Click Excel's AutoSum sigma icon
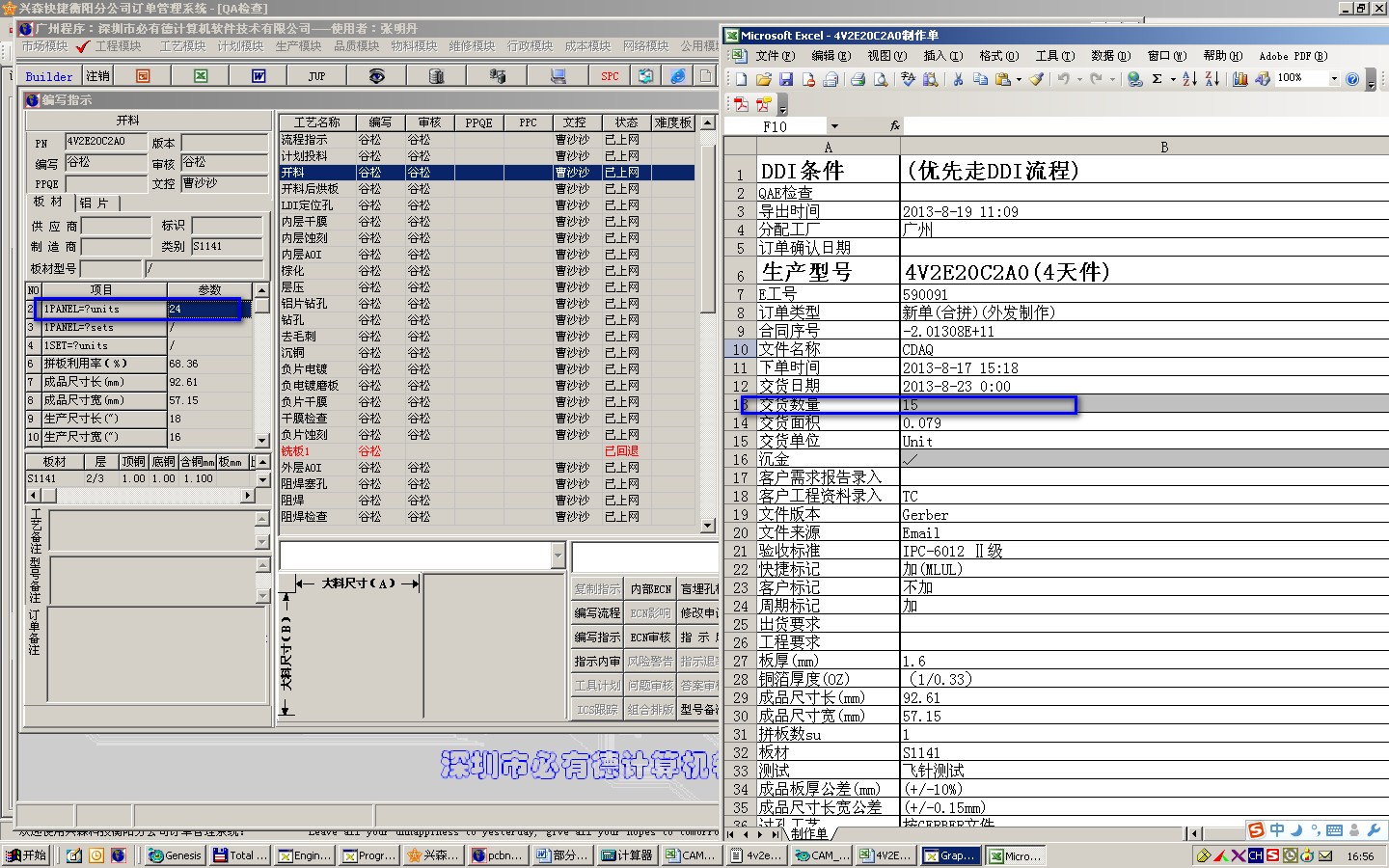Viewport: 1389px width, 868px height. 1157,79
